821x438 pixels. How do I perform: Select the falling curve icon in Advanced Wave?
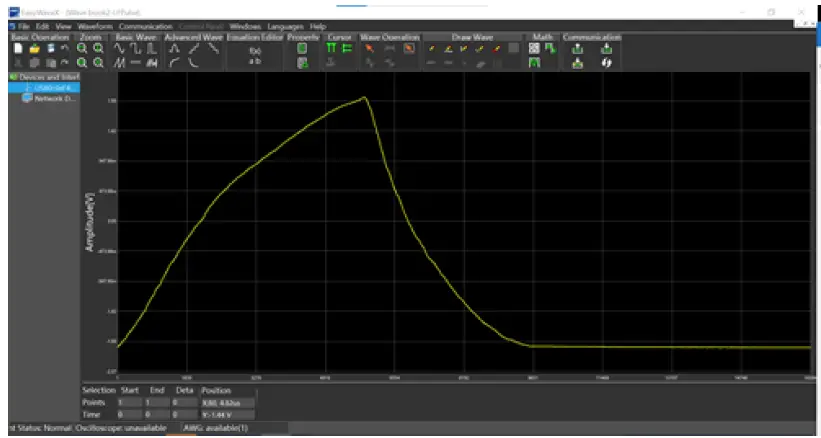(x=194, y=63)
